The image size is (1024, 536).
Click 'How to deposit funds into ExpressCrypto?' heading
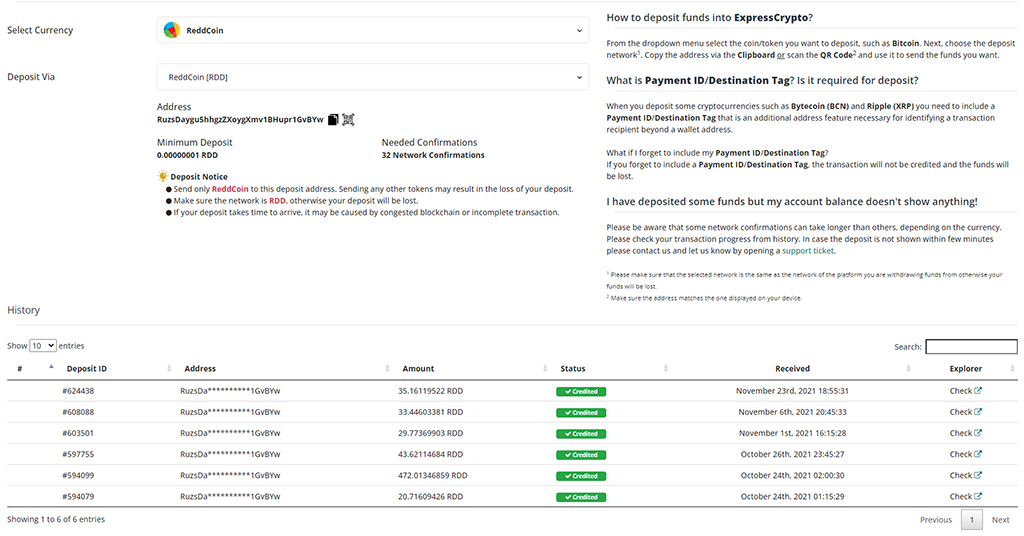tap(709, 18)
